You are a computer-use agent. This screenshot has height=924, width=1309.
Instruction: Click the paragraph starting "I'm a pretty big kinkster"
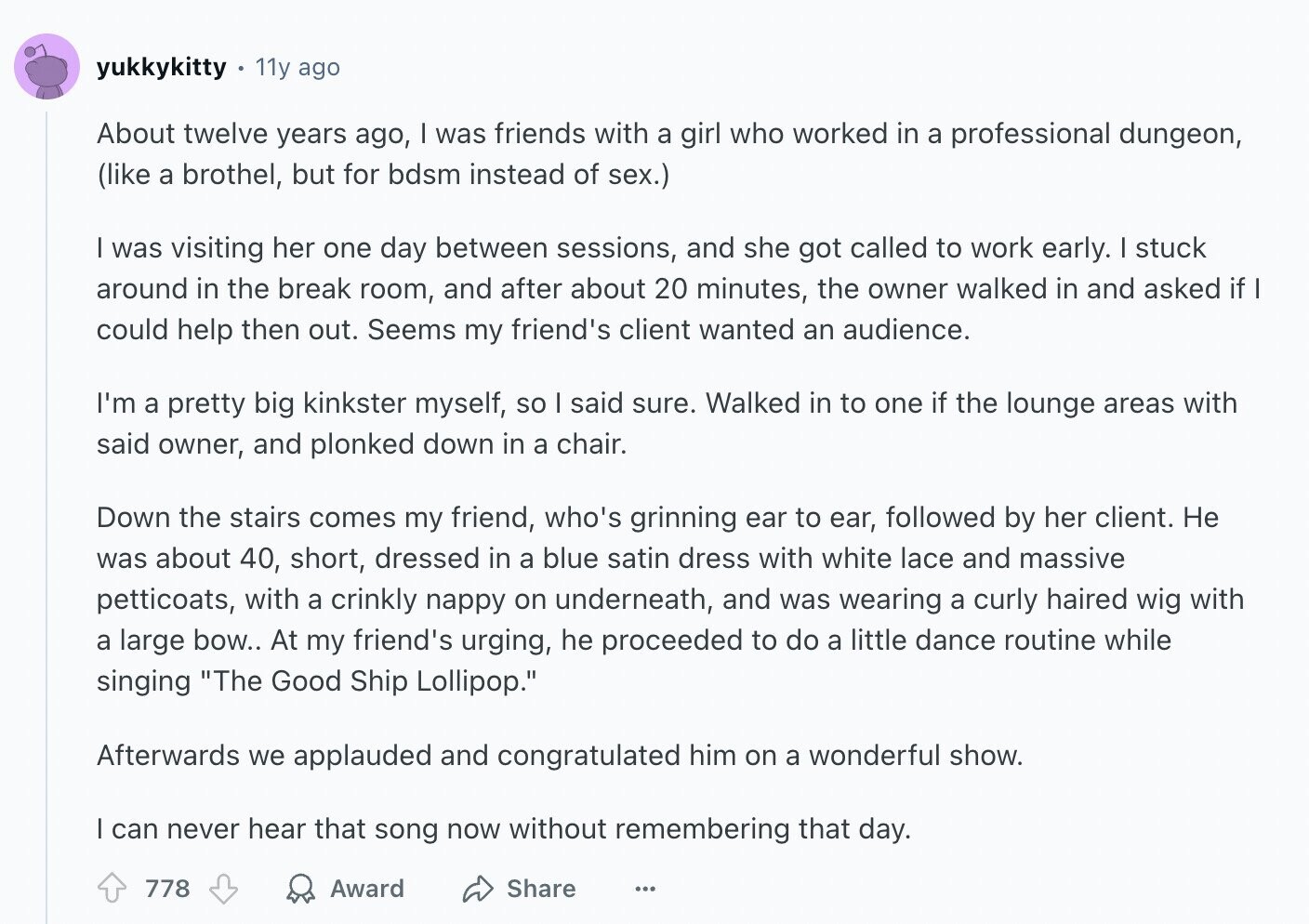click(667, 423)
